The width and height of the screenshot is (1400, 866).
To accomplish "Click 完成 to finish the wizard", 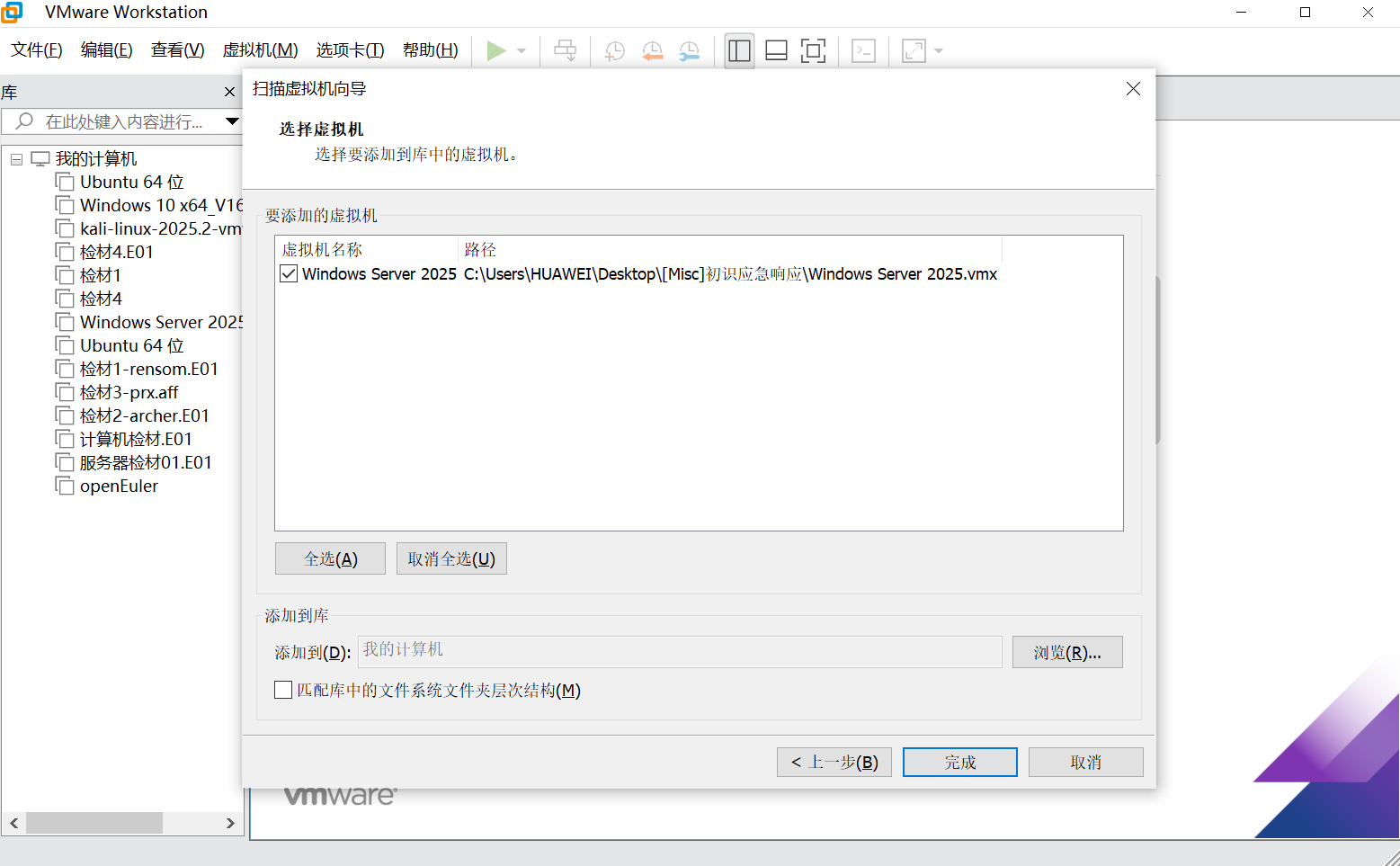I will [x=960, y=763].
